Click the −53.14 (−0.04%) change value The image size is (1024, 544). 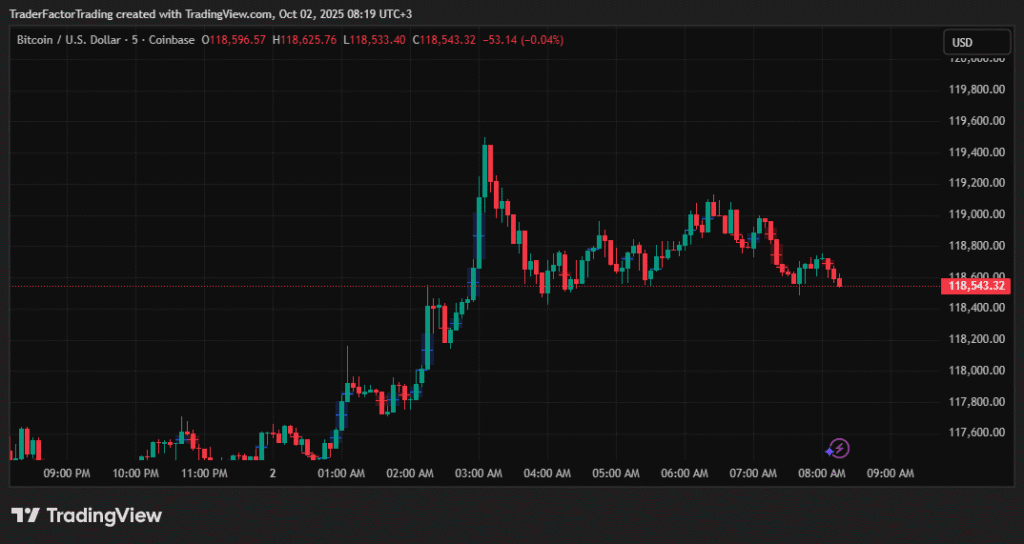pos(523,40)
